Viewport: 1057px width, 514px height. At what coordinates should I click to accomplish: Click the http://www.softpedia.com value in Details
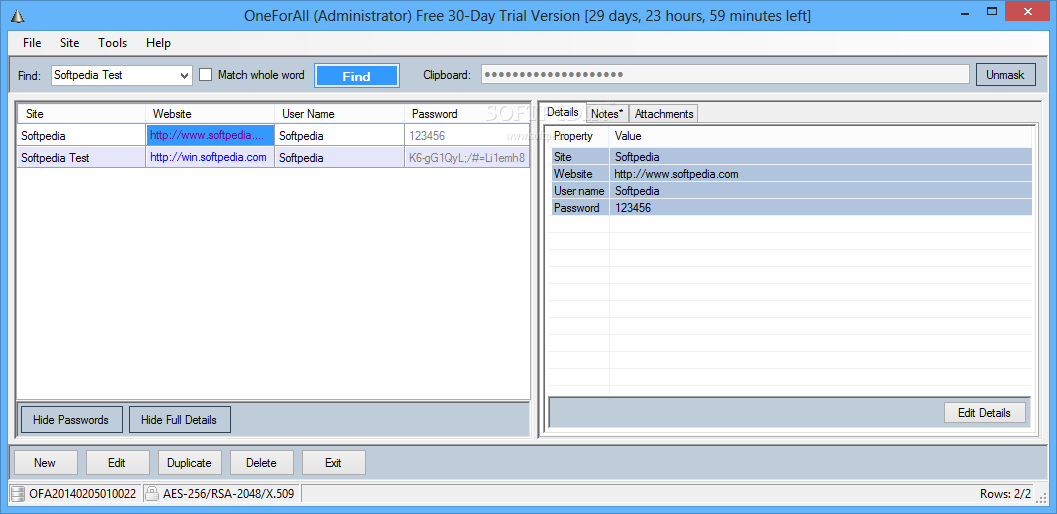pyautogui.click(x=676, y=174)
